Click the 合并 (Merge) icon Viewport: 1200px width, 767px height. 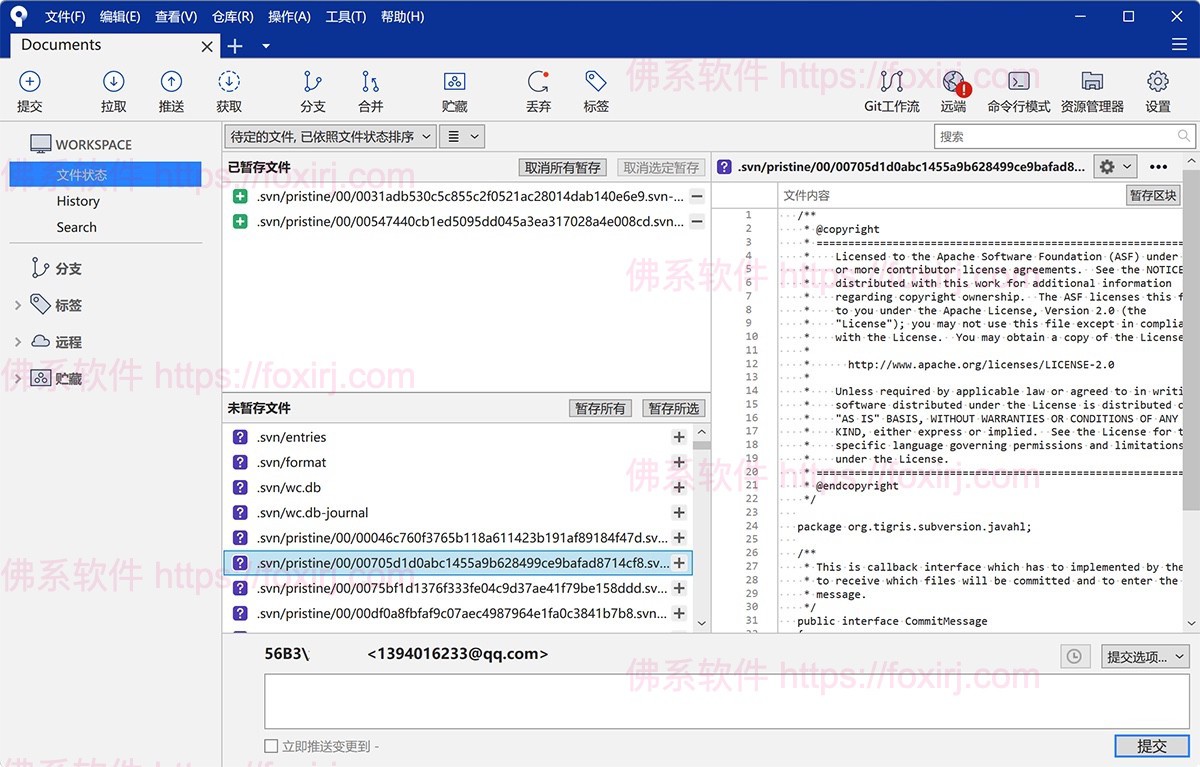(369, 90)
